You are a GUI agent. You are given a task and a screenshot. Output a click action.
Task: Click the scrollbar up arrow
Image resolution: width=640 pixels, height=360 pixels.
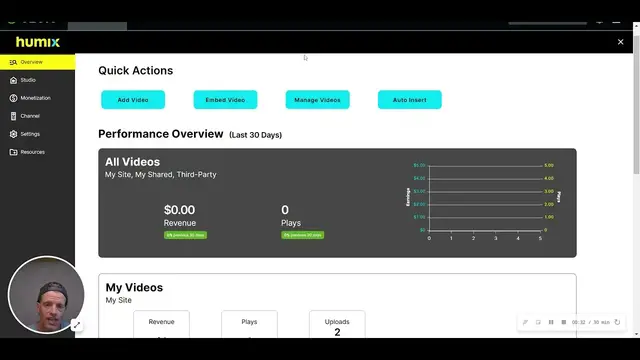636,25
